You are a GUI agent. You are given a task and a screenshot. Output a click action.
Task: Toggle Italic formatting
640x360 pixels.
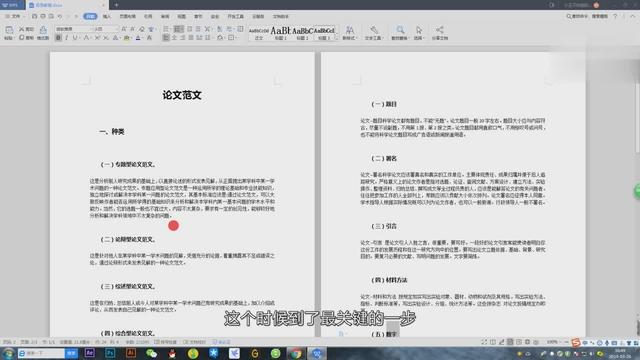(x=67, y=38)
